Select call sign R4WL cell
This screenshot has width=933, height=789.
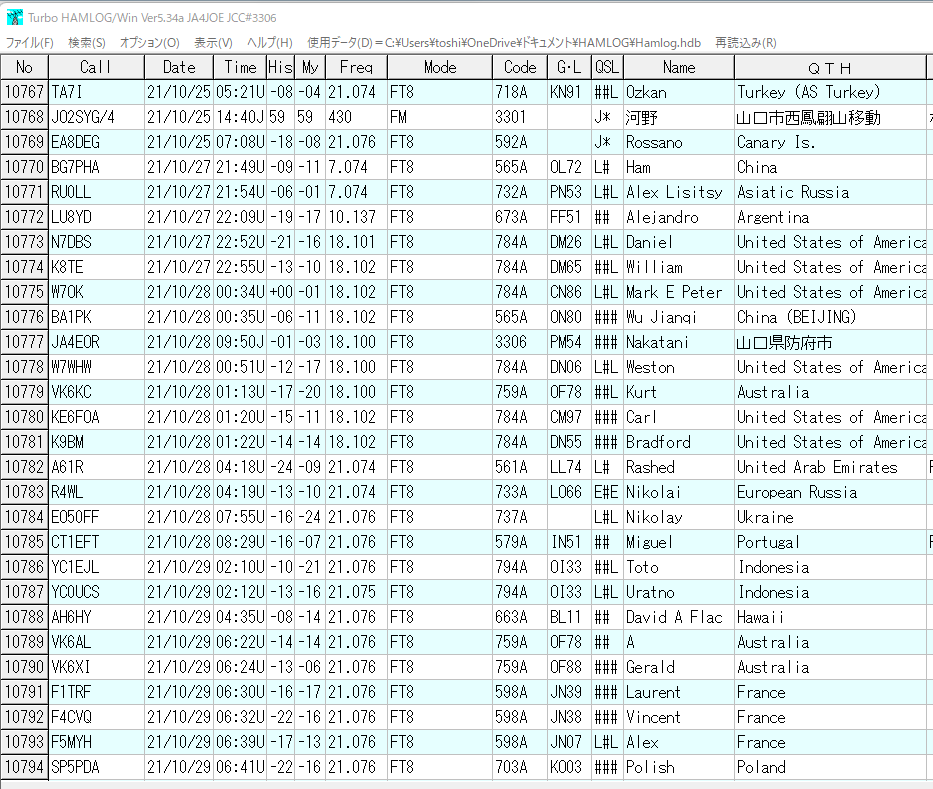click(x=97, y=492)
